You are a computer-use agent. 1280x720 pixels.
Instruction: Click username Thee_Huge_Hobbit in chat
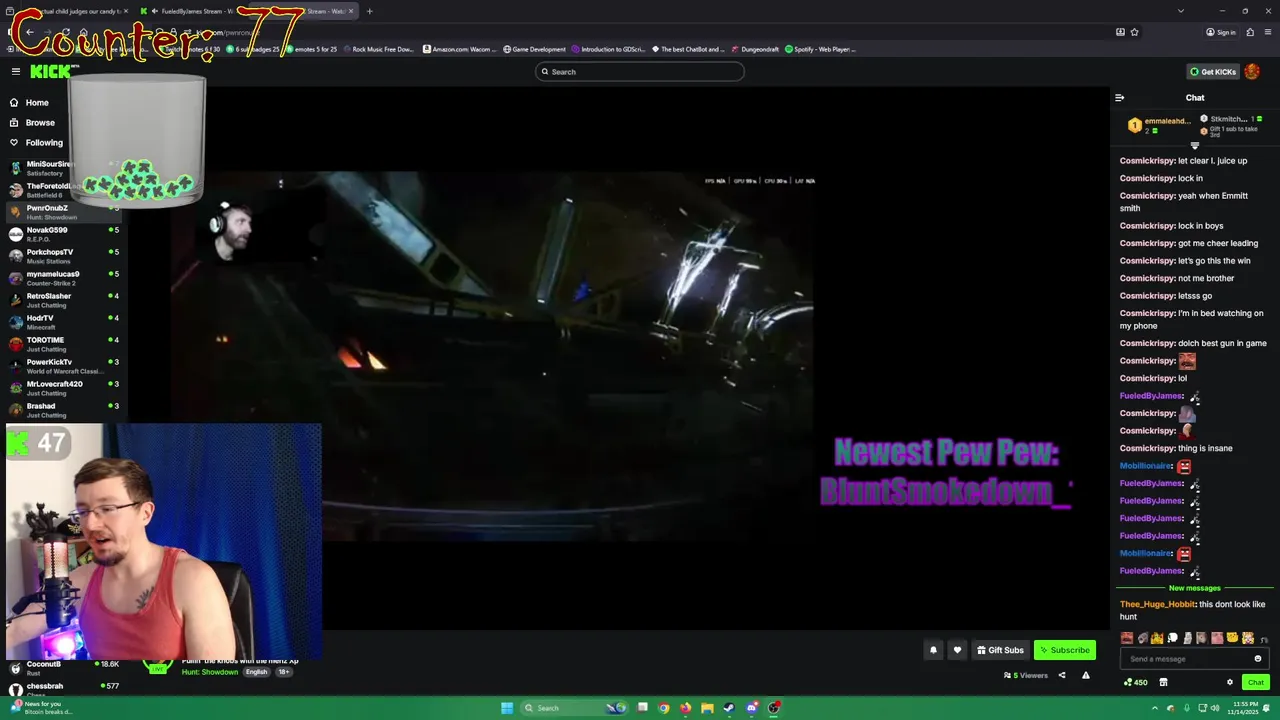1157,604
